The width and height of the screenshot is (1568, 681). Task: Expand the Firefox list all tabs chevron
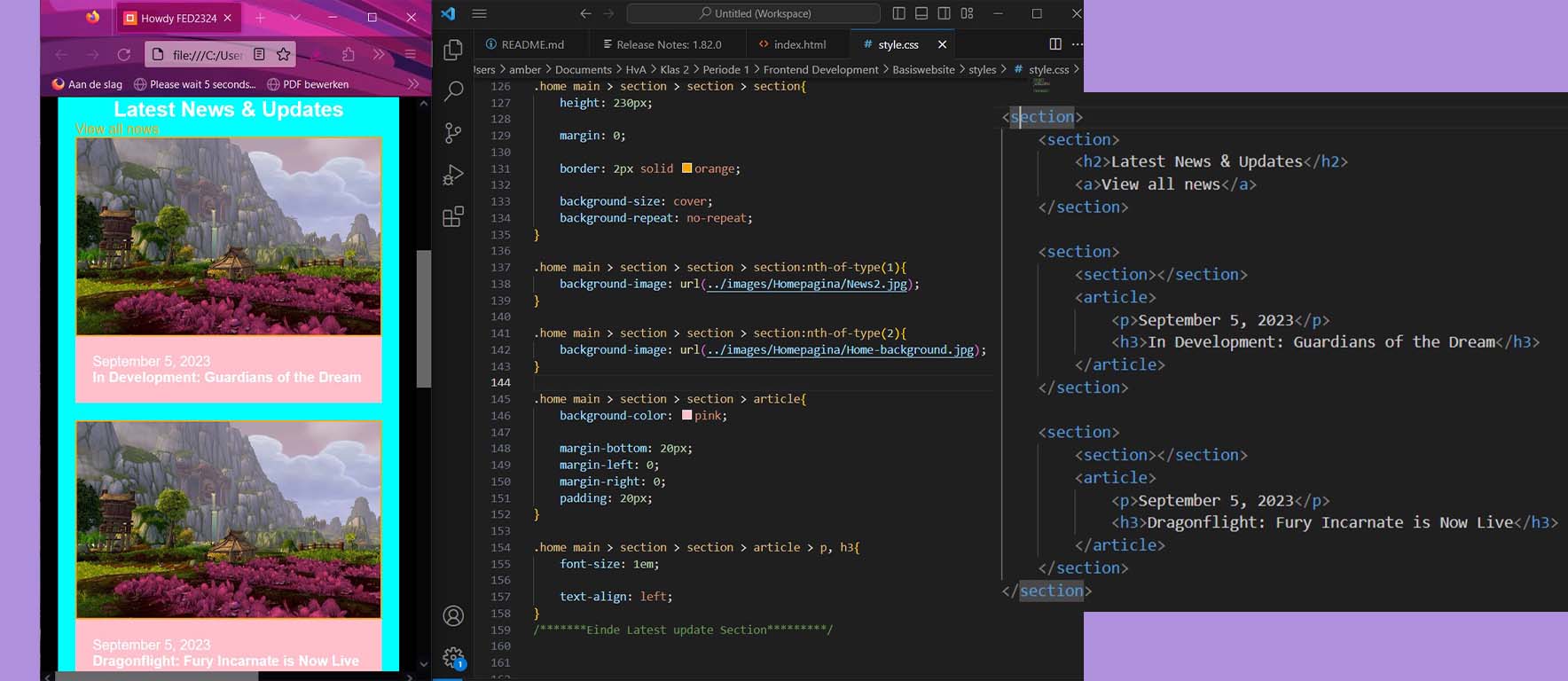click(295, 18)
